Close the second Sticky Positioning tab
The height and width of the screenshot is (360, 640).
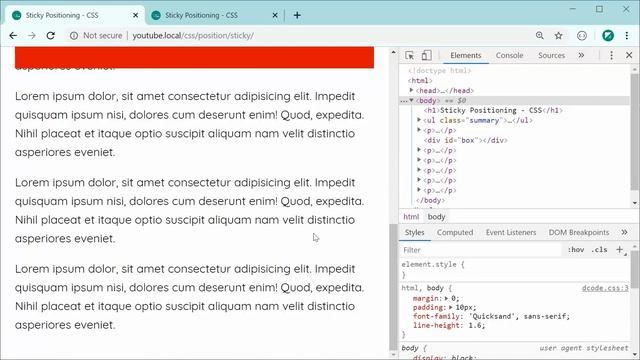tap(275, 15)
